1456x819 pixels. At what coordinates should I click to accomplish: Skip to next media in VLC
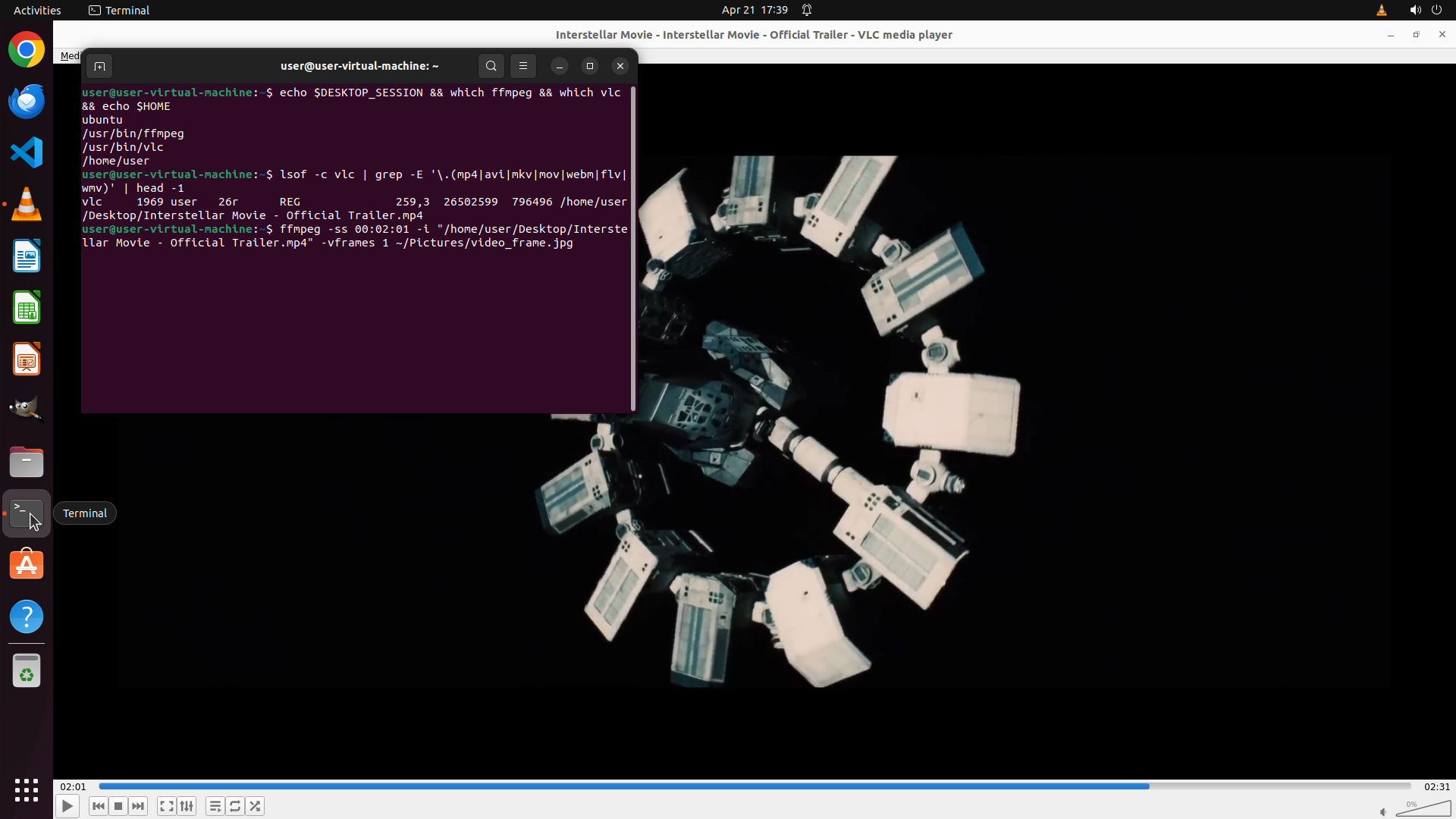click(x=138, y=806)
